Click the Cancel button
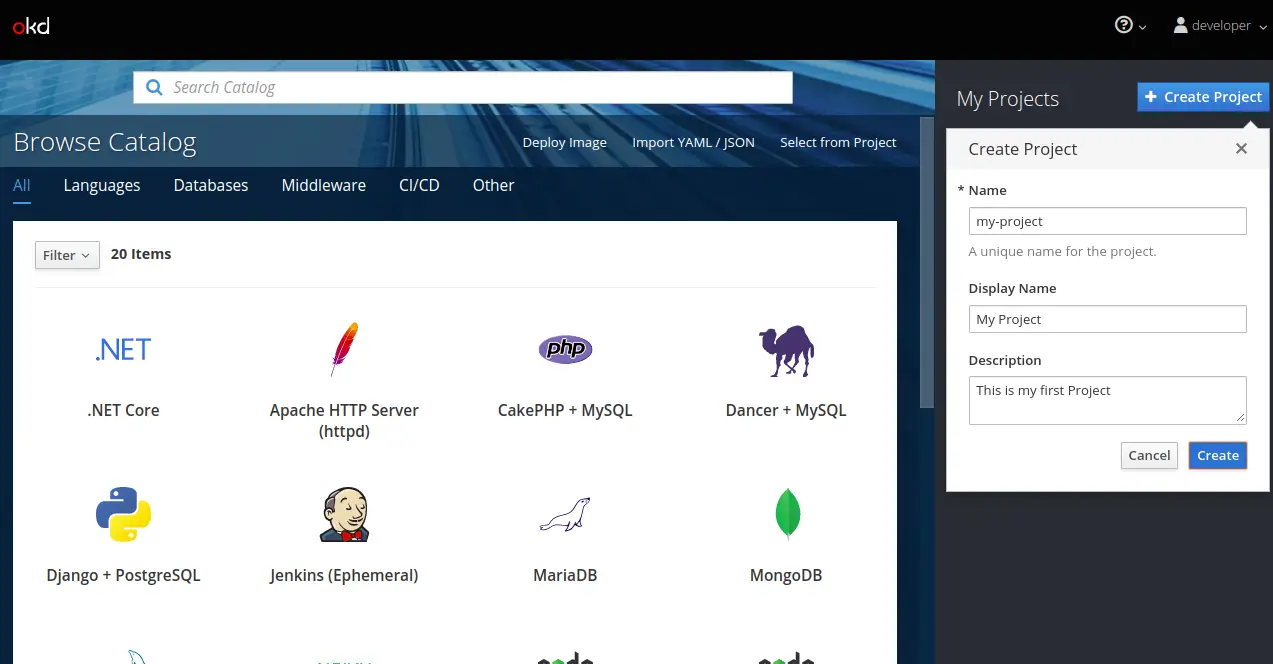Screen dimensions: 1273x664 click(x=1149, y=455)
